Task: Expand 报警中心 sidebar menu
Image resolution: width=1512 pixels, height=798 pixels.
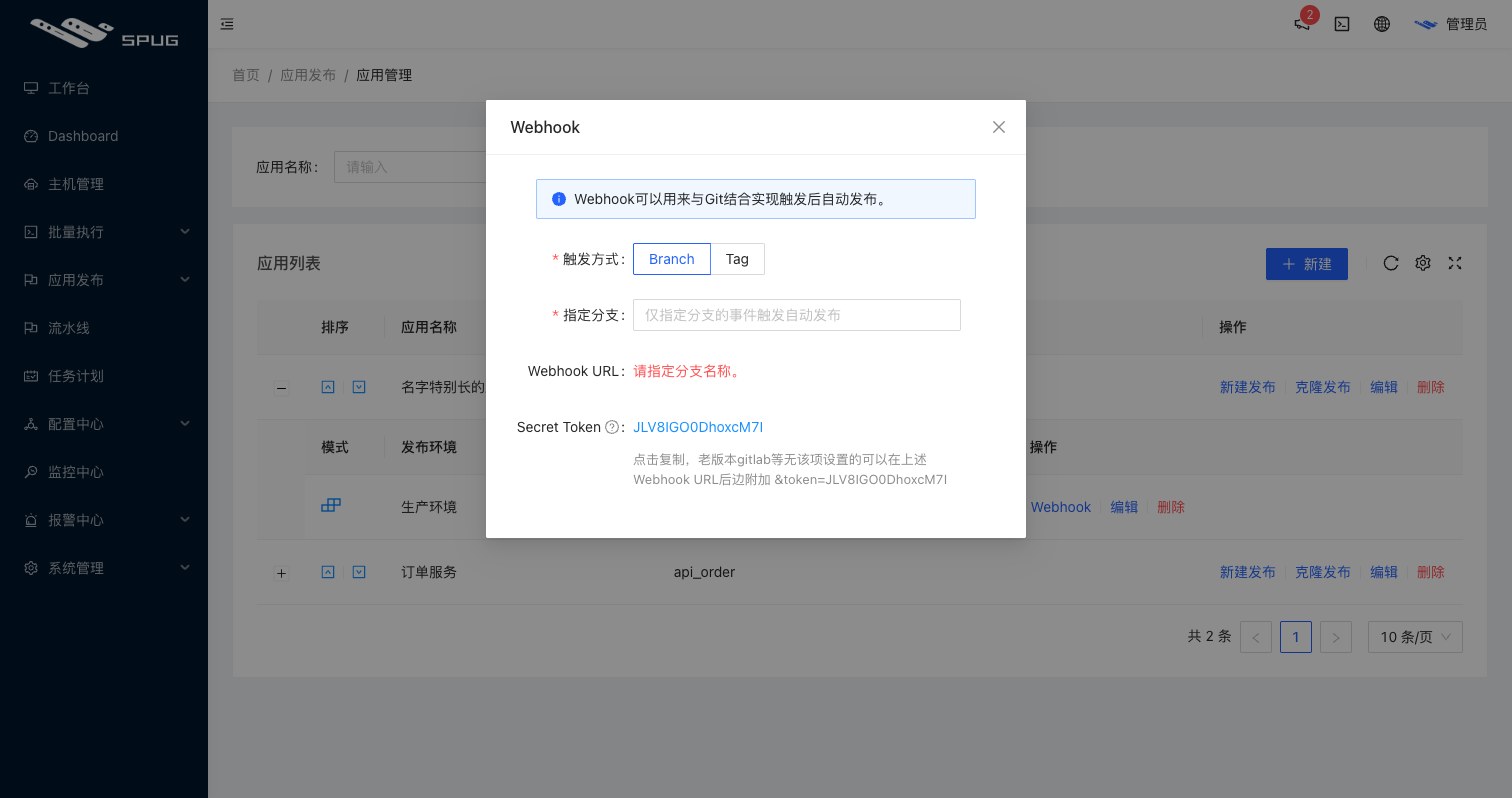Action: 104,520
